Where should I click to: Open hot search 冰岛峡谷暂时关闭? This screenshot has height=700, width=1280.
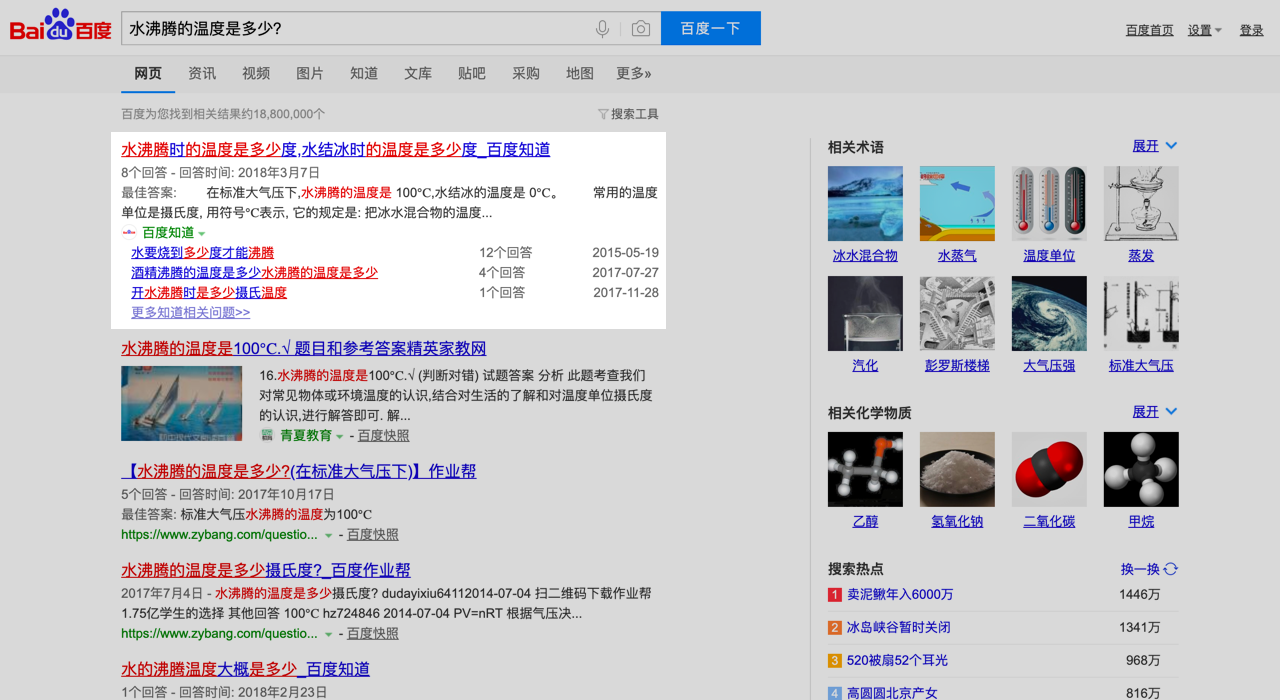[899, 627]
